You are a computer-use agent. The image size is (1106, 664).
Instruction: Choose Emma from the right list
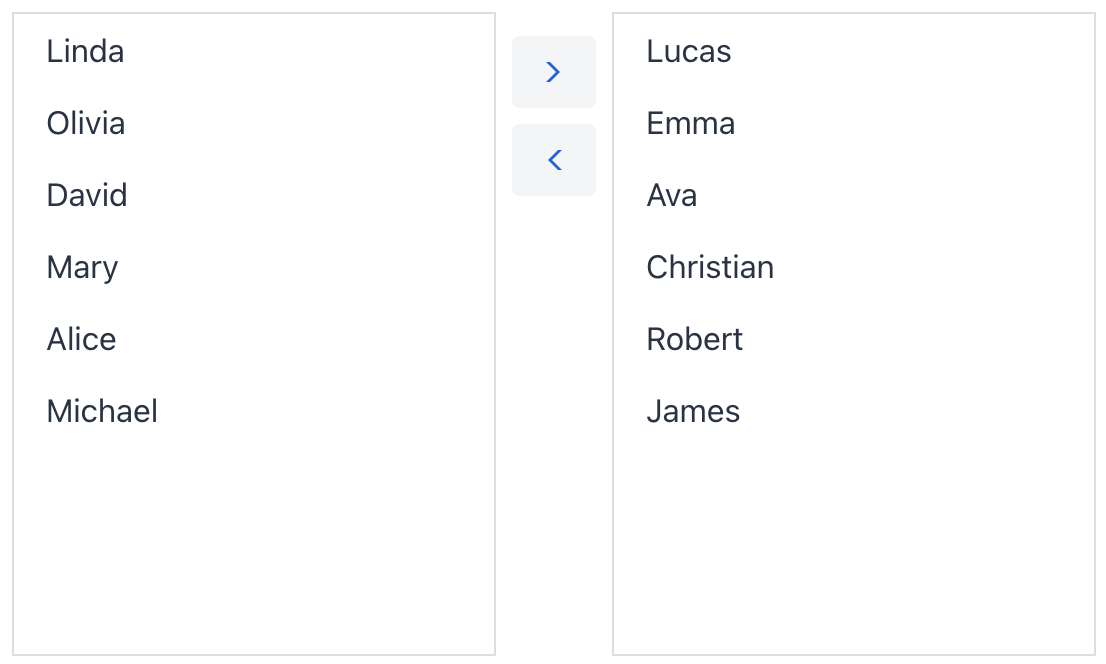click(x=691, y=123)
